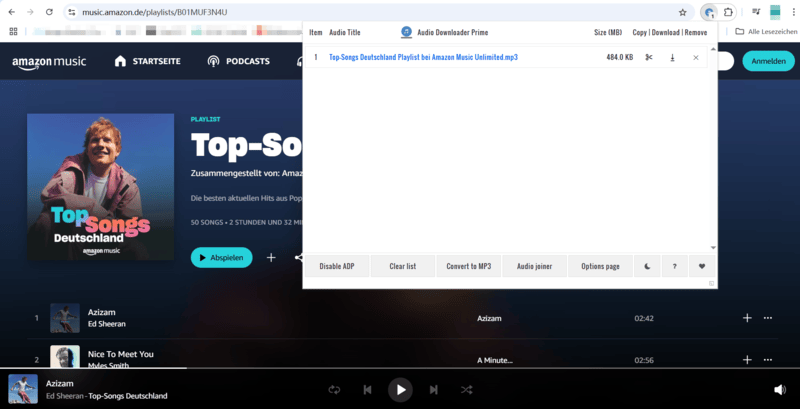Open the Alle Lesezeichen bookmarks folder
The width and height of the screenshot is (800, 409).
(x=766, y=32)
